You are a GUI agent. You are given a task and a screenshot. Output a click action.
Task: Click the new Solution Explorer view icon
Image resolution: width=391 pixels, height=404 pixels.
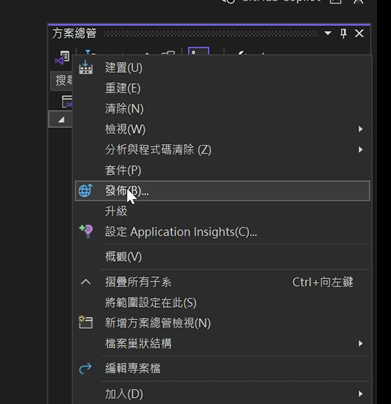pos(86,322)
